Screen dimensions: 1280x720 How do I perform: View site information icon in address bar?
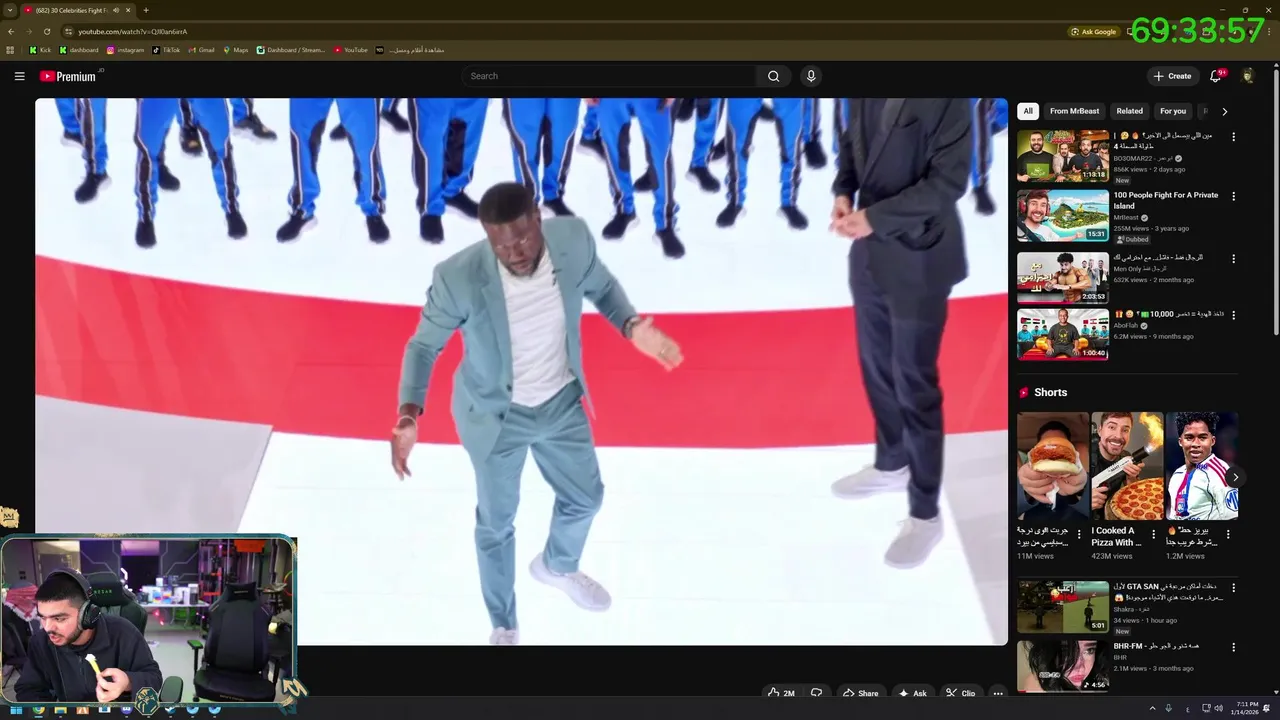(x=68, y=31)
